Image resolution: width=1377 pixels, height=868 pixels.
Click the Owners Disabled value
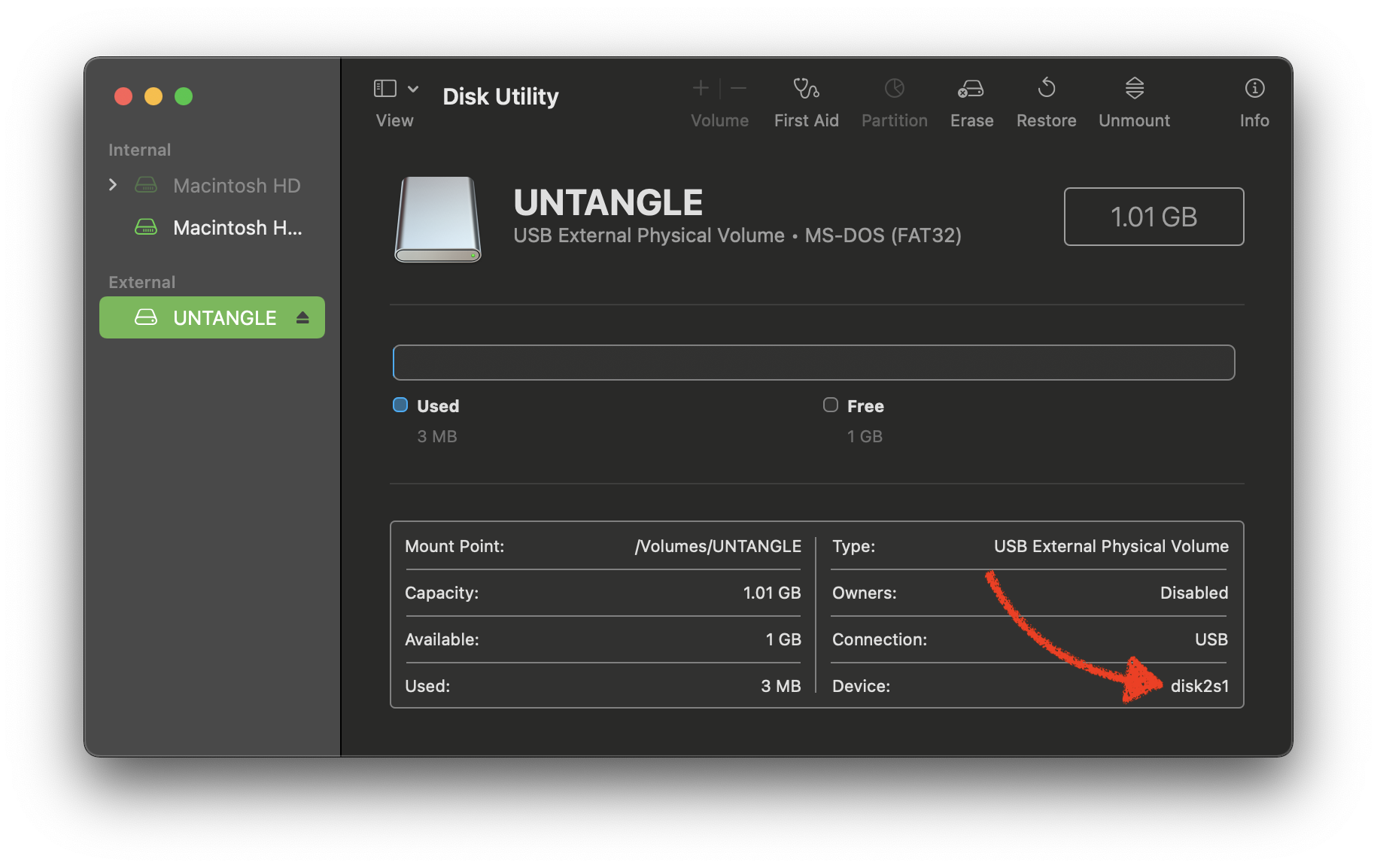pyautogui.click(x=1194, y=593)
